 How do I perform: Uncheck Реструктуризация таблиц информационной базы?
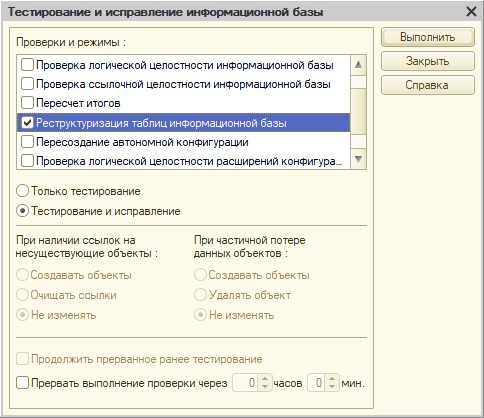pyautogui.click(x=27, y=123)
